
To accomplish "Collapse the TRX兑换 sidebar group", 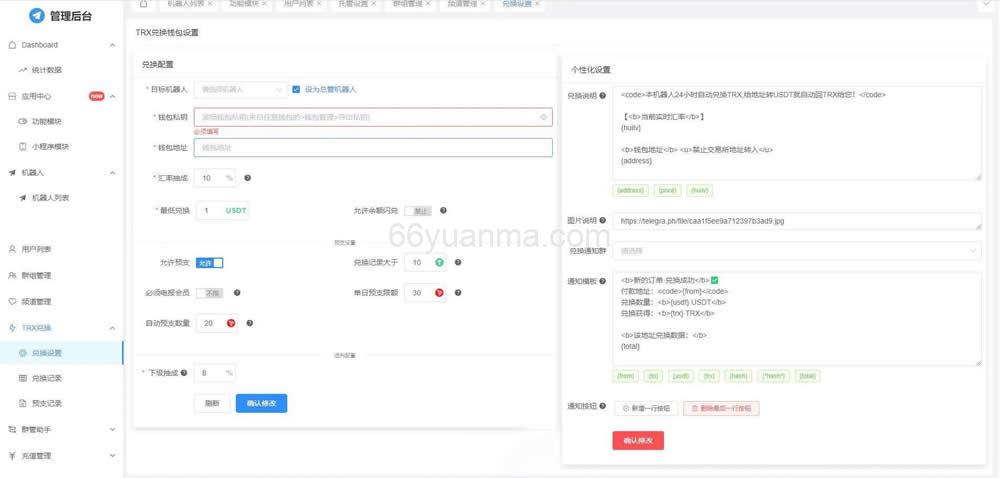I will point(113,328).
